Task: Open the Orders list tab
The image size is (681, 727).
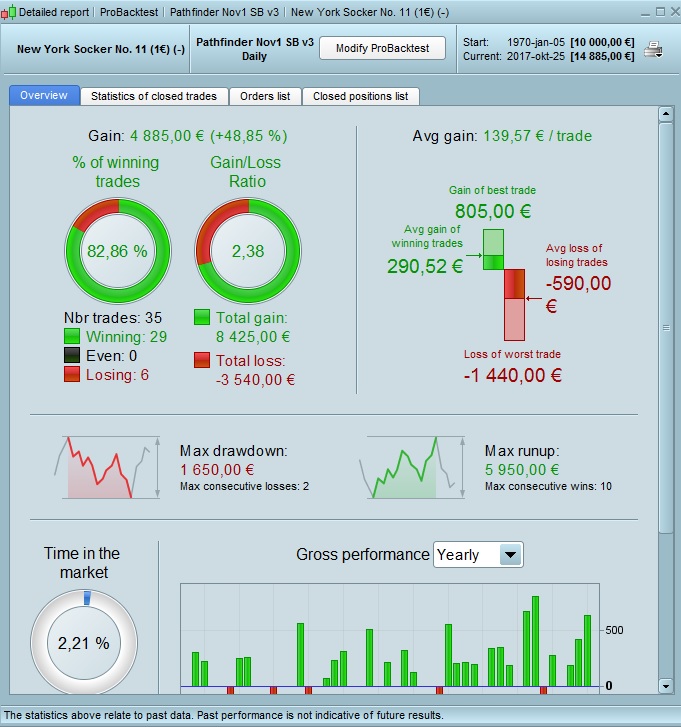Action: (x=265, y=96)
